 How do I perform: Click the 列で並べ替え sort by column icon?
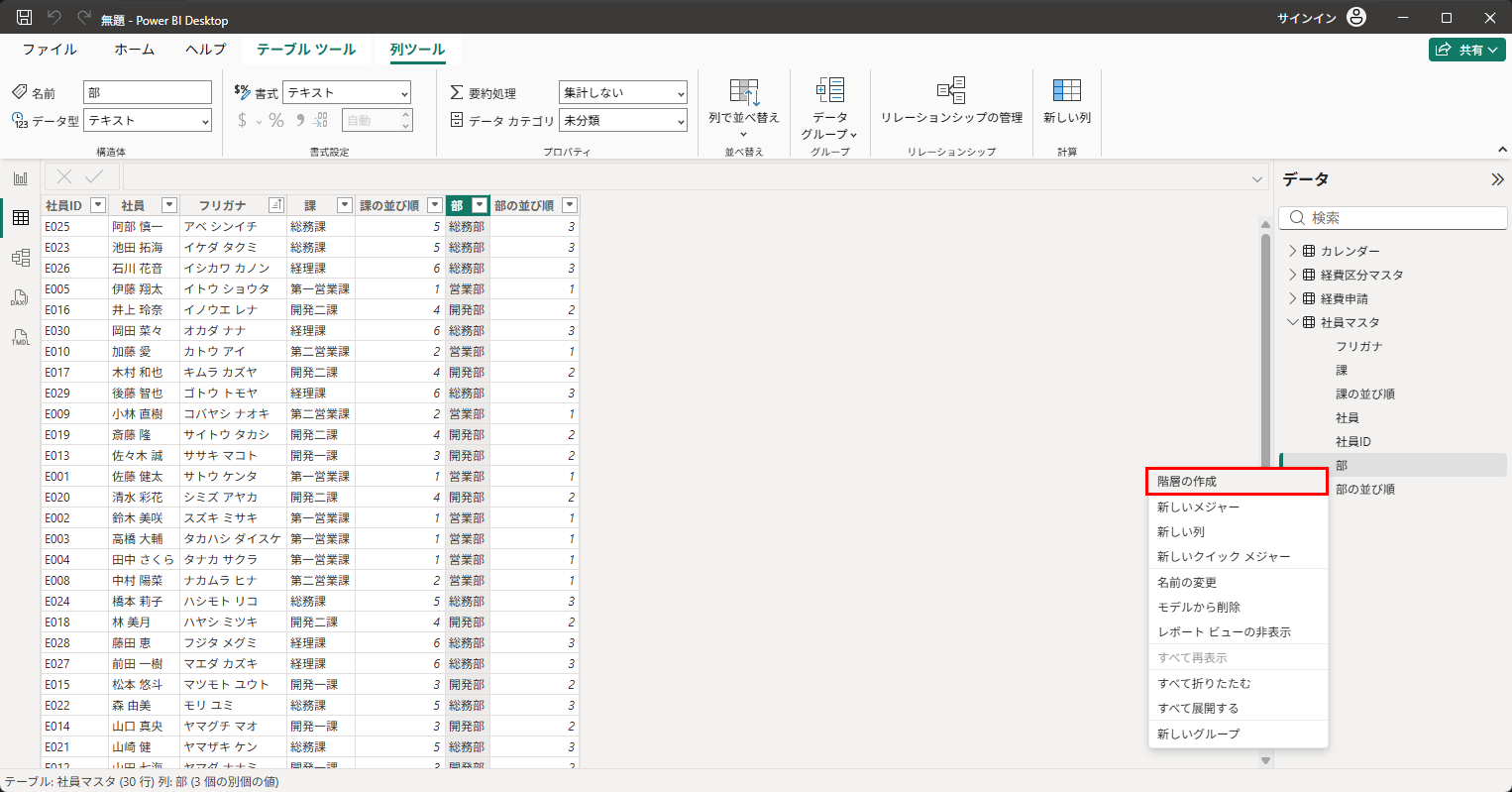pyautogui.click(x=744, y=93)
